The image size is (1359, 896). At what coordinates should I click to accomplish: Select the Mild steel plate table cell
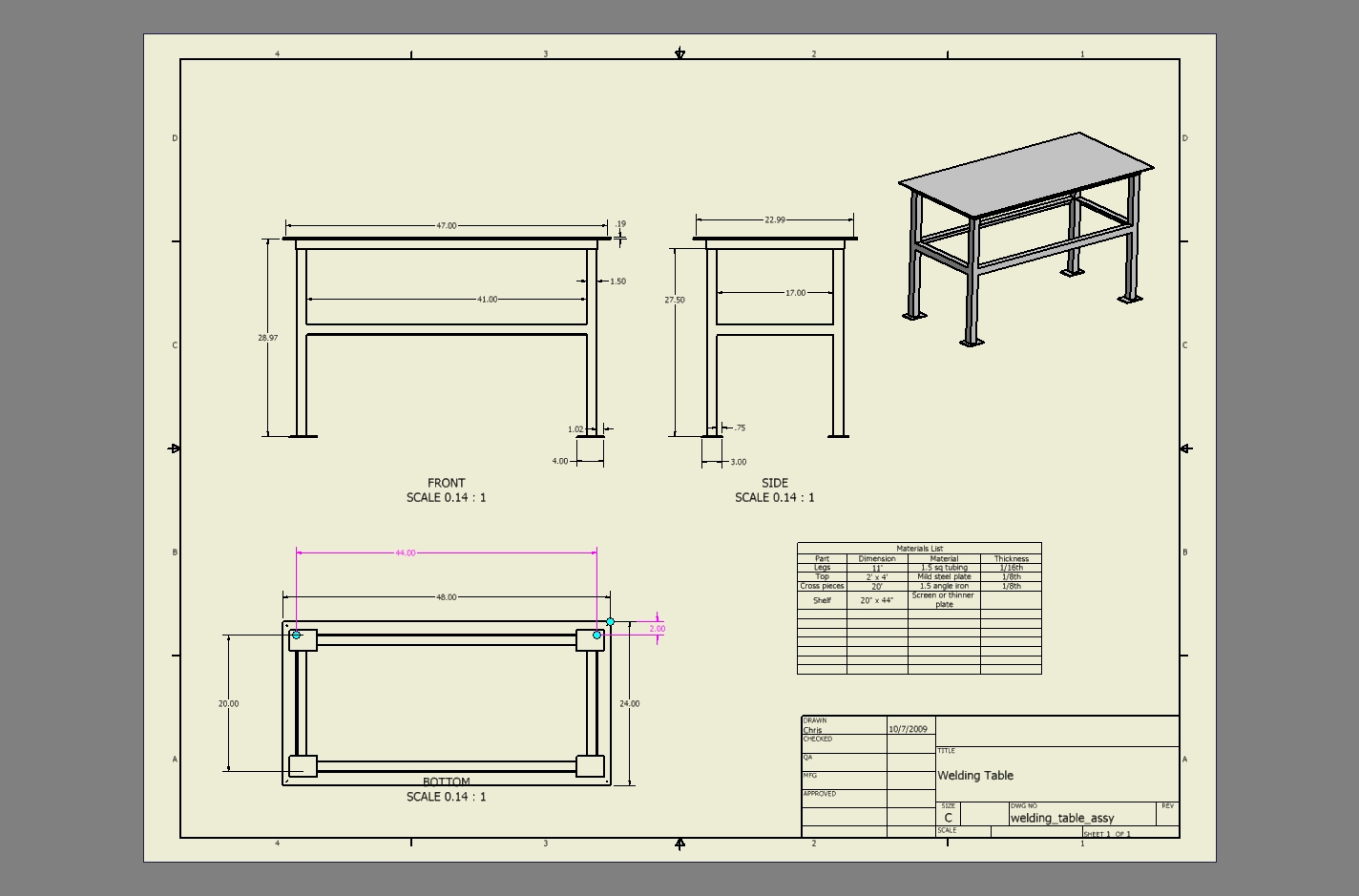click(944, 576)
